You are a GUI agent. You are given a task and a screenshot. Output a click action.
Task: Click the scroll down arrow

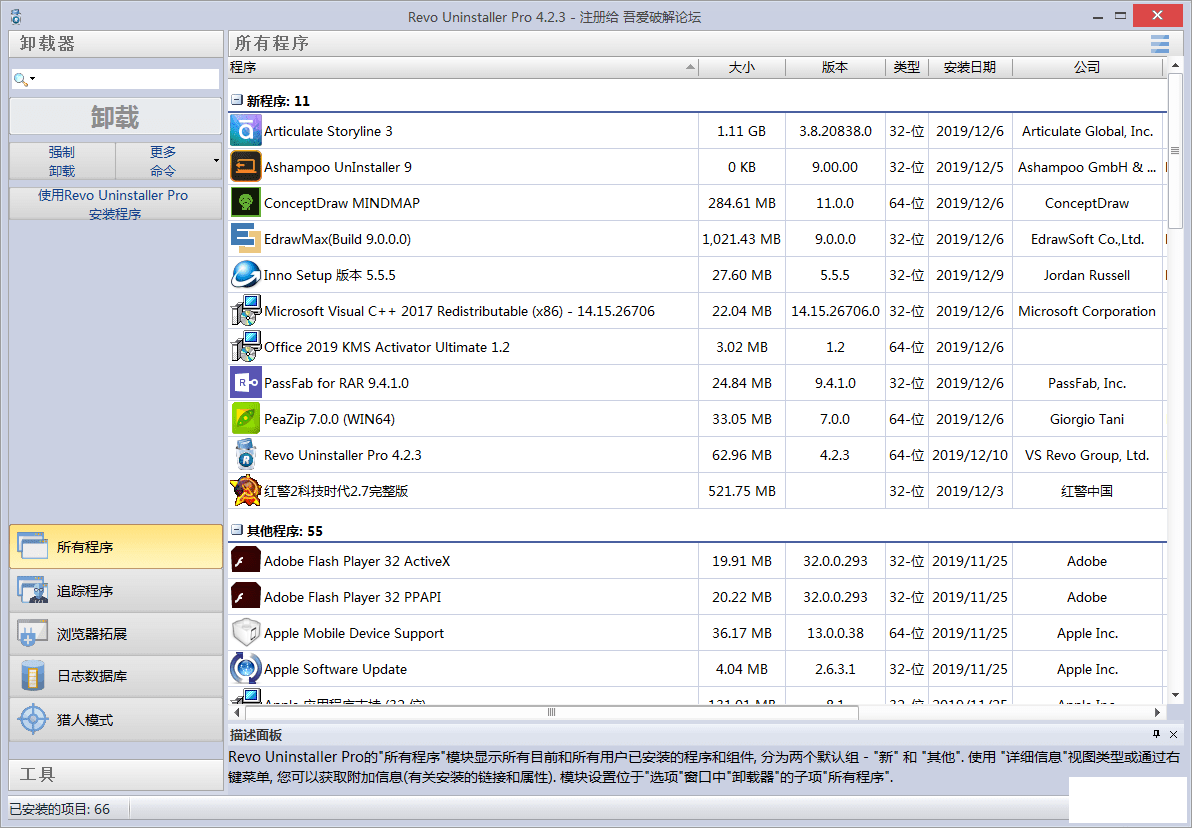(x=1175, y=694)
